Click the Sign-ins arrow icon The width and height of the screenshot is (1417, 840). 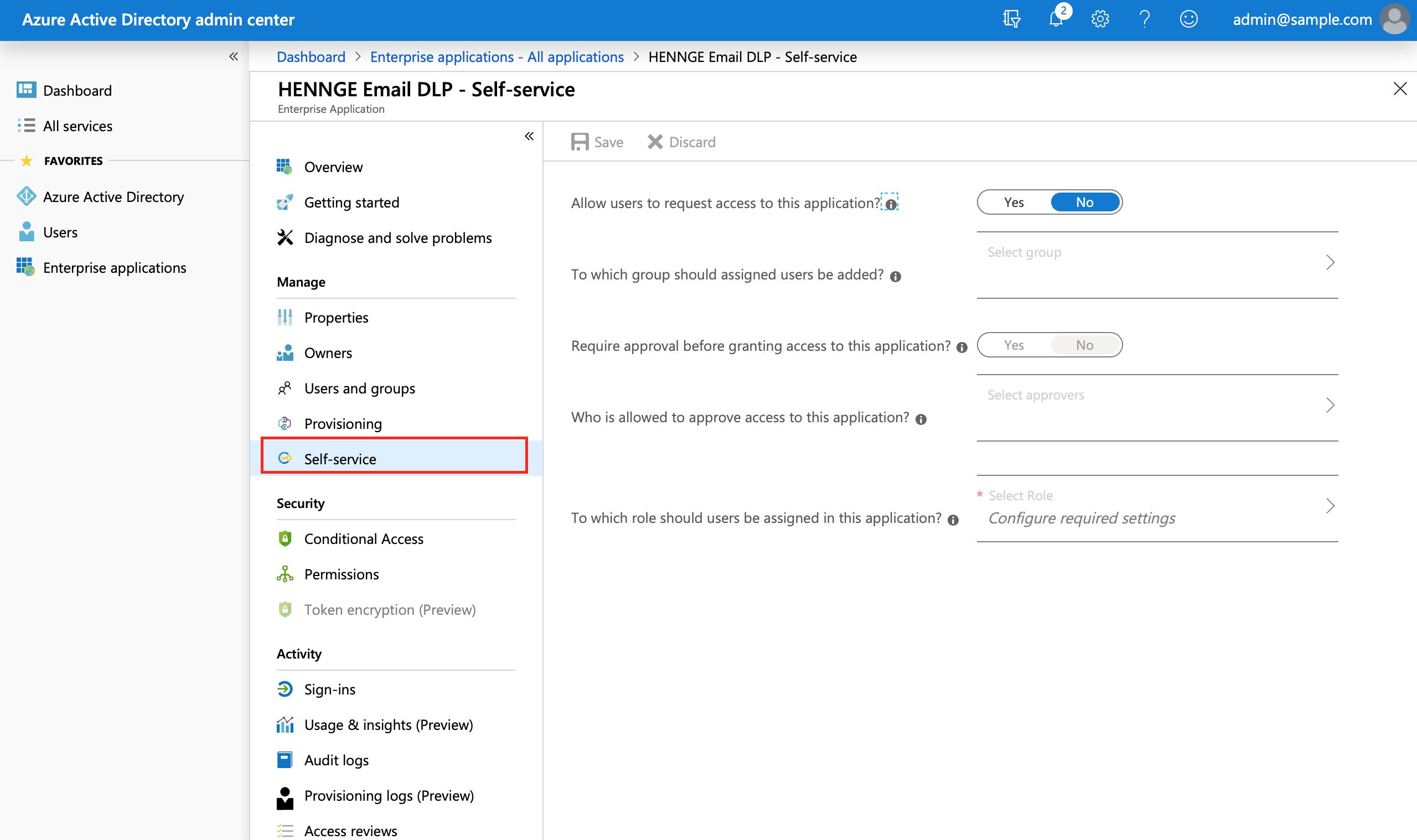[x=285, y=689]
